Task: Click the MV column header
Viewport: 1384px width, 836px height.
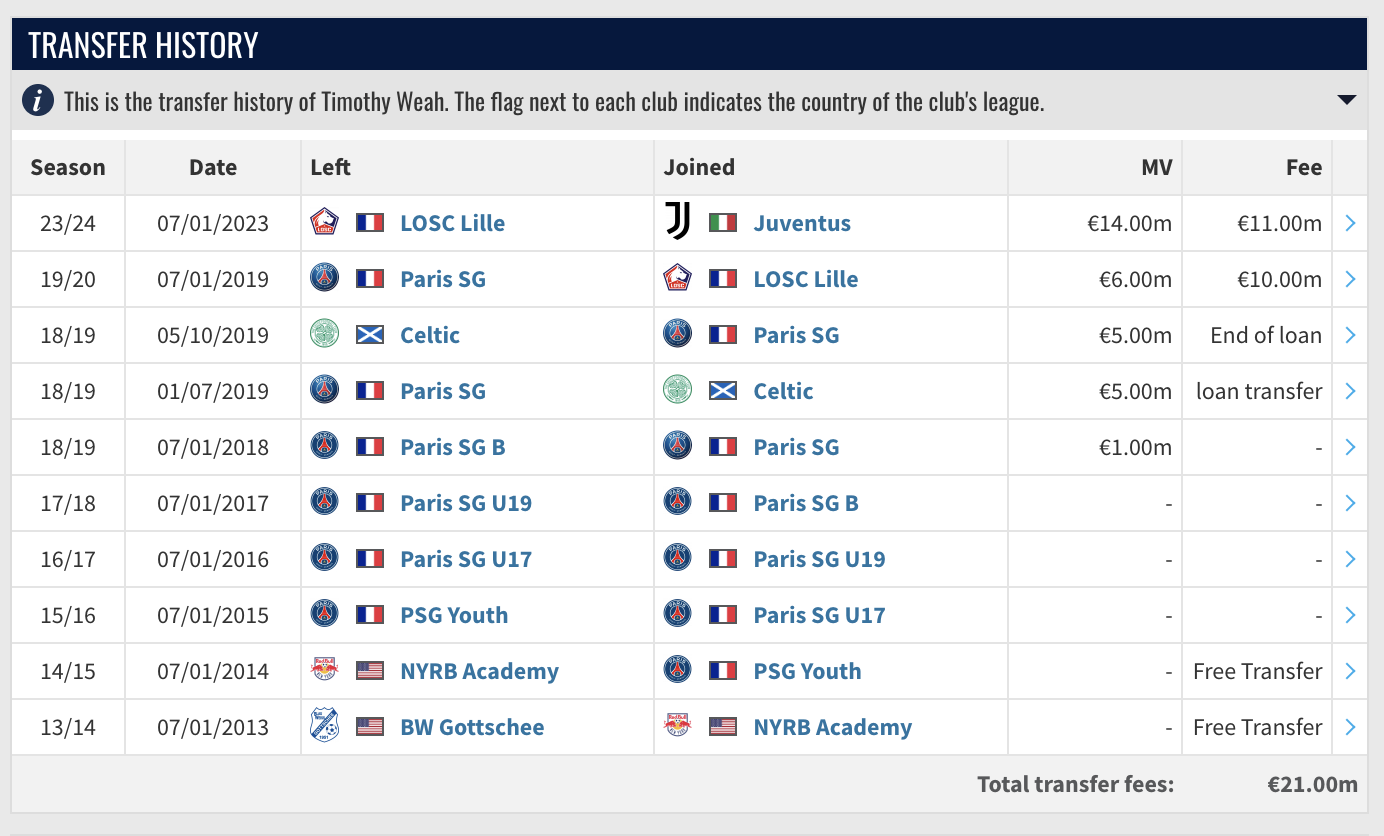Action: 1158,167
